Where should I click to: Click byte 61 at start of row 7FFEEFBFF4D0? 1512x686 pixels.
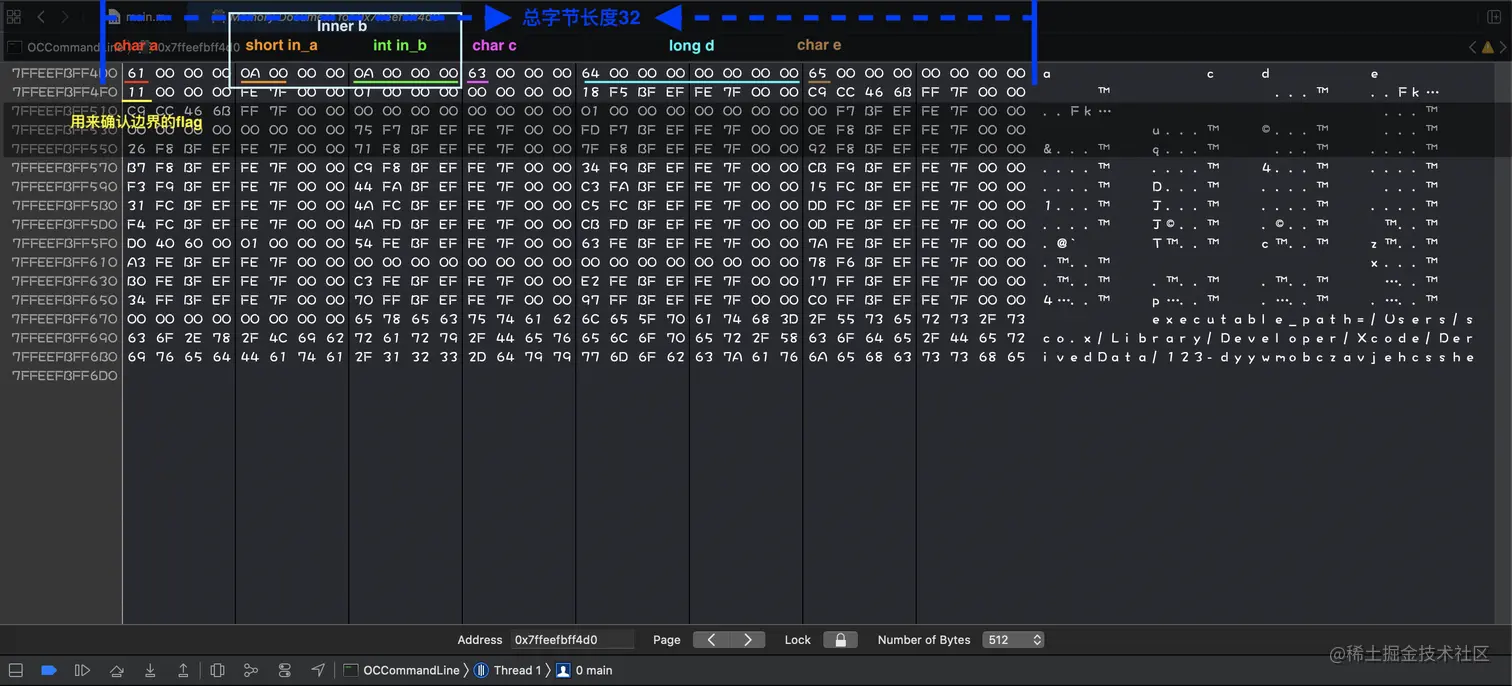click(x=137, y=73)
